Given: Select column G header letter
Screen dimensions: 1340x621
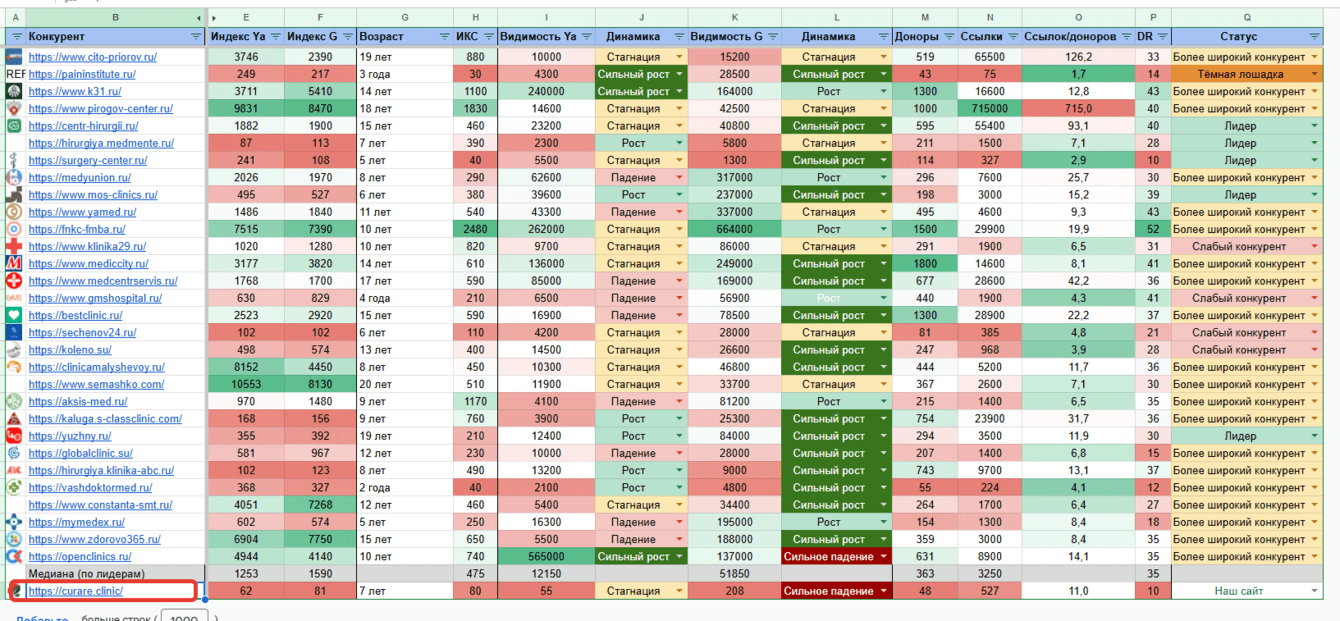Looking at the screenshot, I should (x=404, y=18).
